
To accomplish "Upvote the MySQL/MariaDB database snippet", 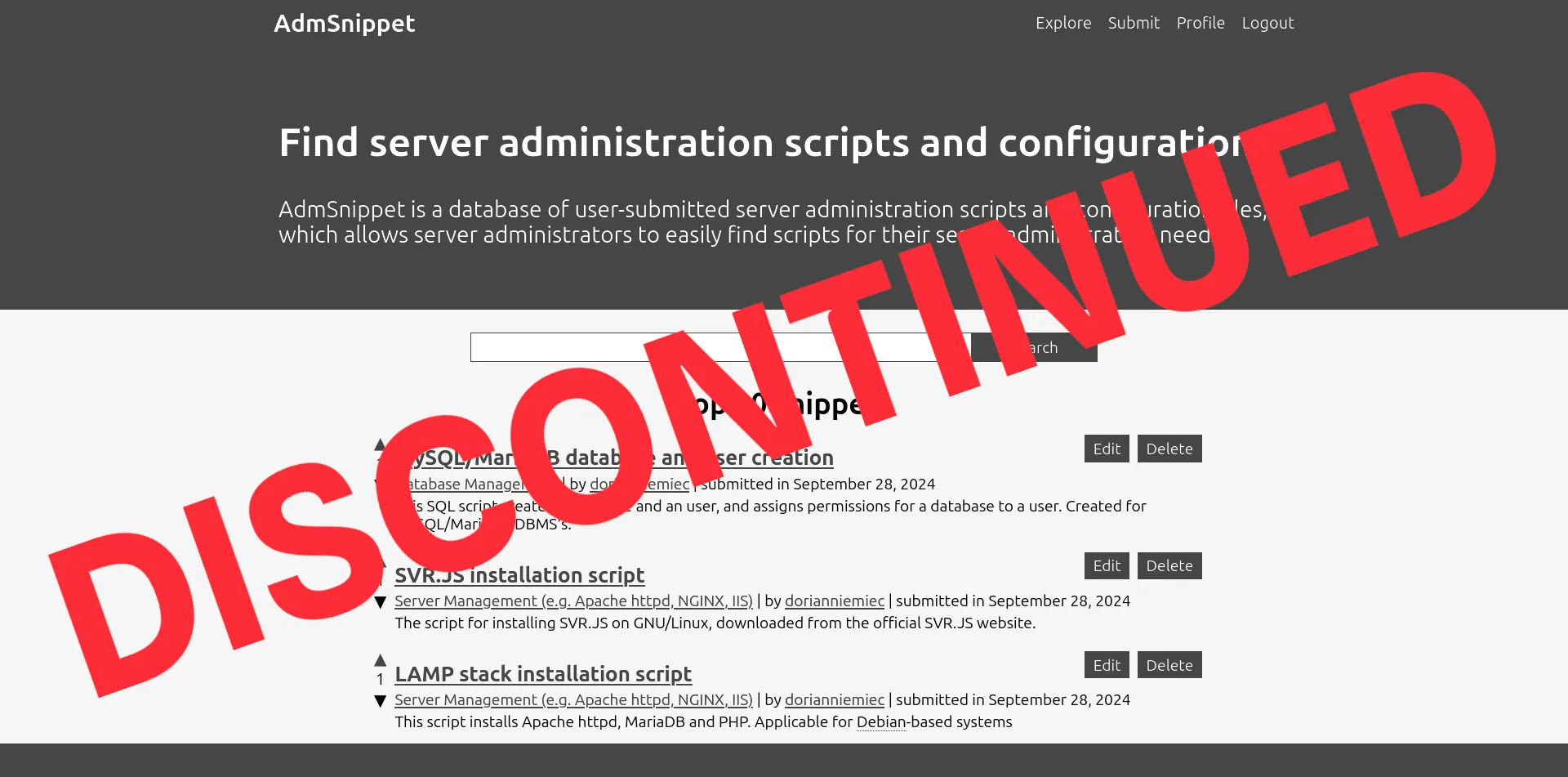I will [381, 444].
